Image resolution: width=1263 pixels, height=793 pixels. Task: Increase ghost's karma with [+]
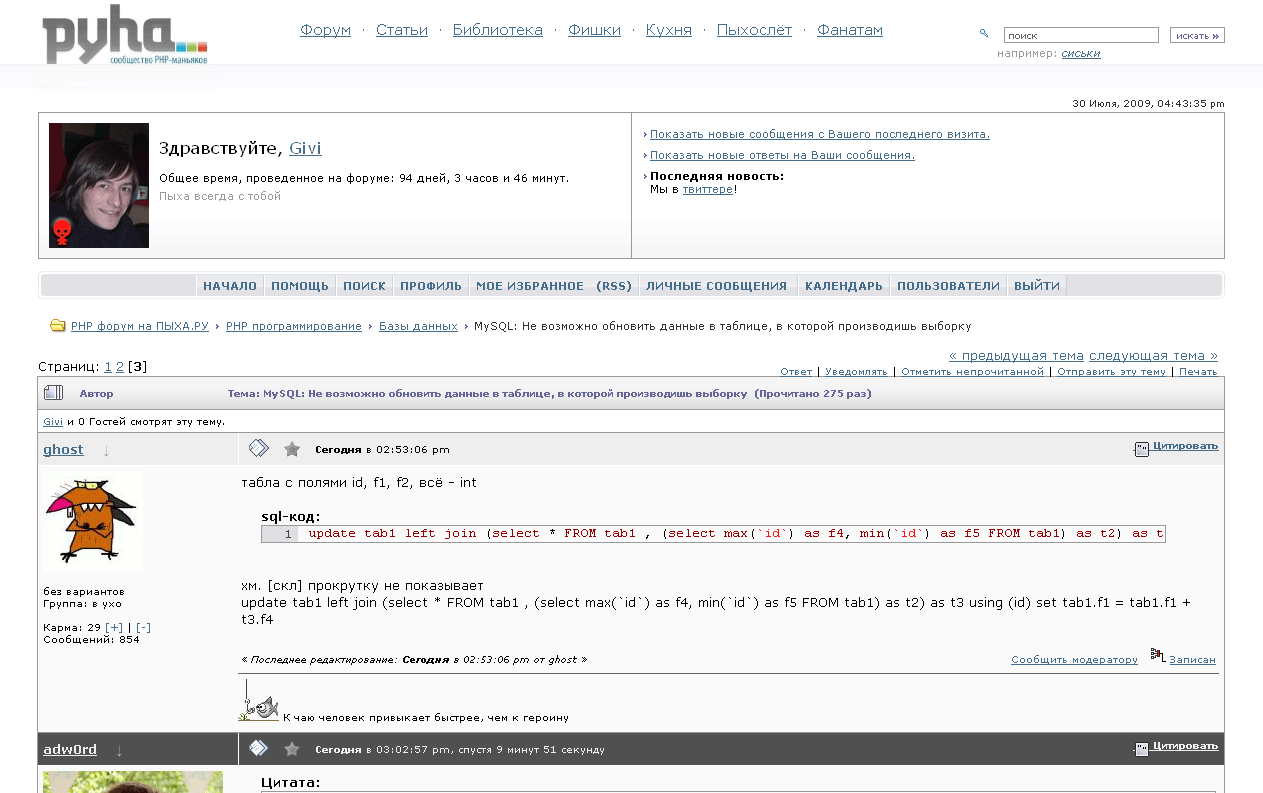[115, 627]
